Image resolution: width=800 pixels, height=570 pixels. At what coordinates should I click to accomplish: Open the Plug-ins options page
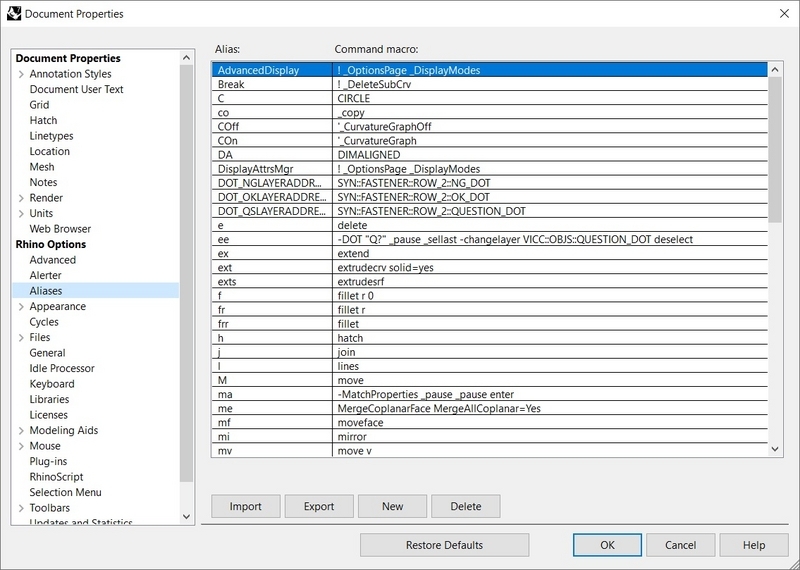[48, 461]
